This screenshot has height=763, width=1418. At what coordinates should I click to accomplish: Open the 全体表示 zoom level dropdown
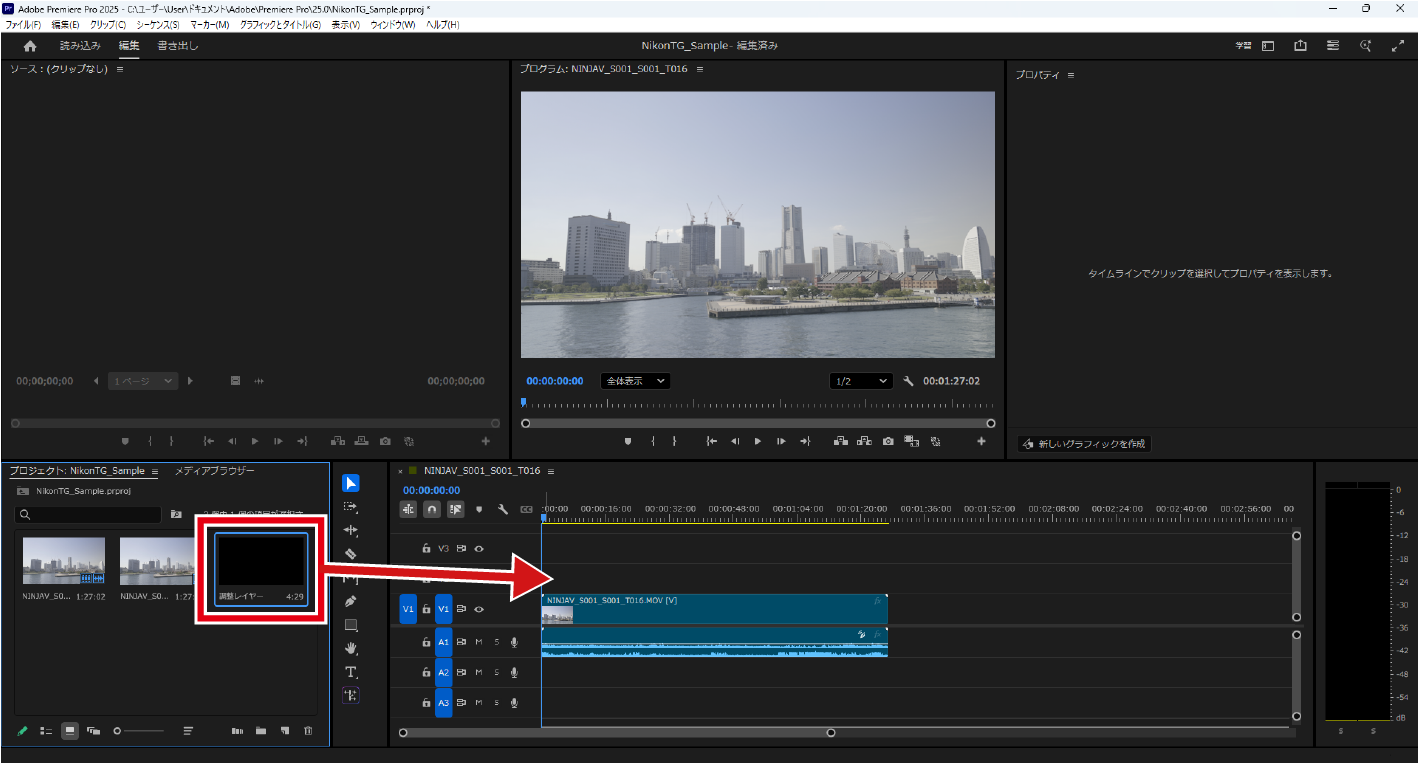click(x=635, y=381)
